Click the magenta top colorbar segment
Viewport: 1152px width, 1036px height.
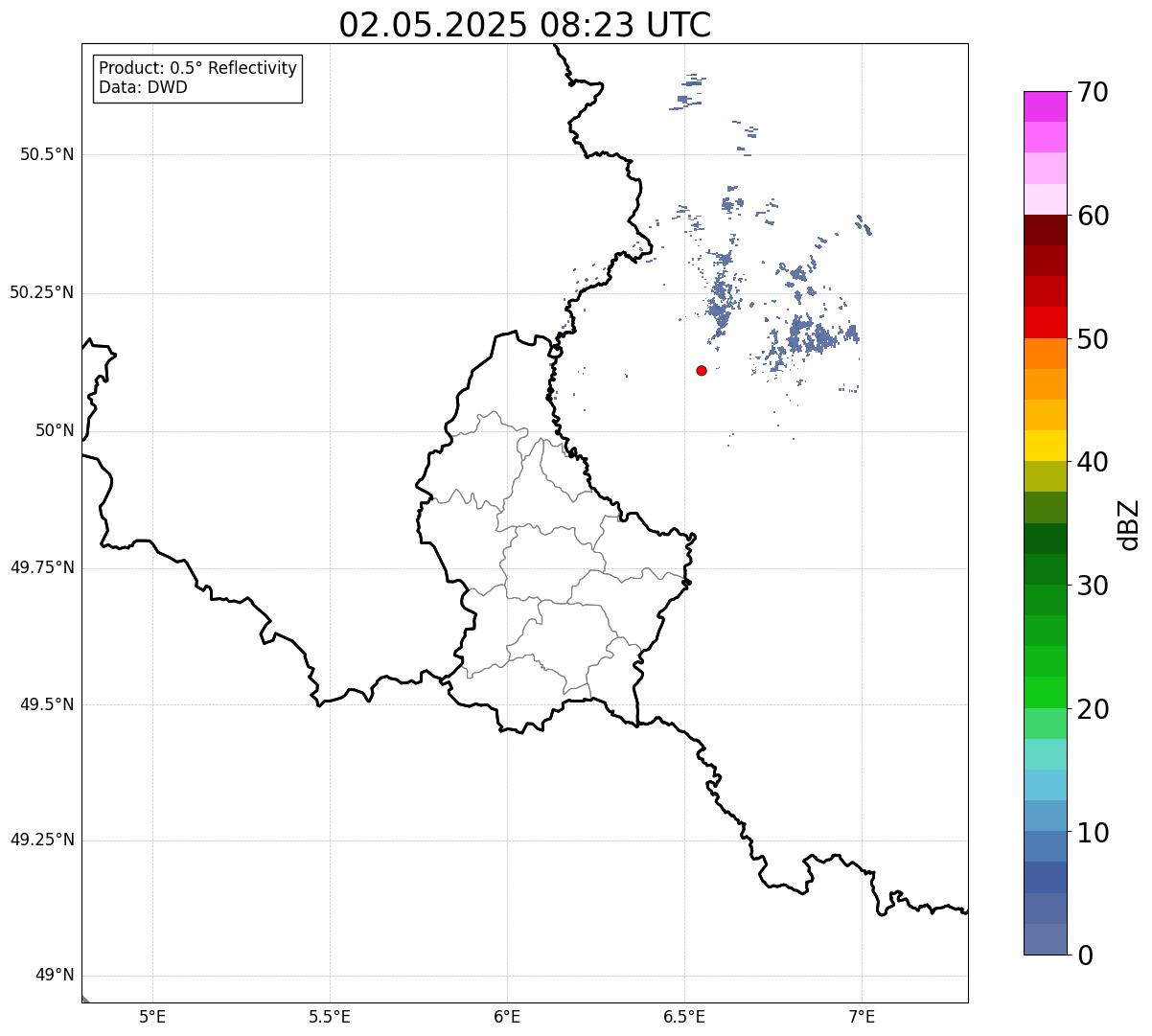tap(1045, 106)
